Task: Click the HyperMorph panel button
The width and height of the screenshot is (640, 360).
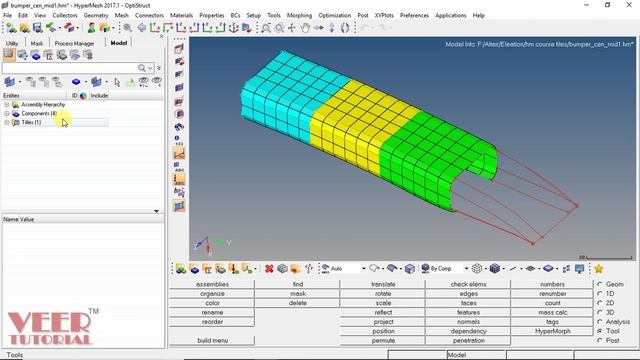Action: click(x=553, y=331)
